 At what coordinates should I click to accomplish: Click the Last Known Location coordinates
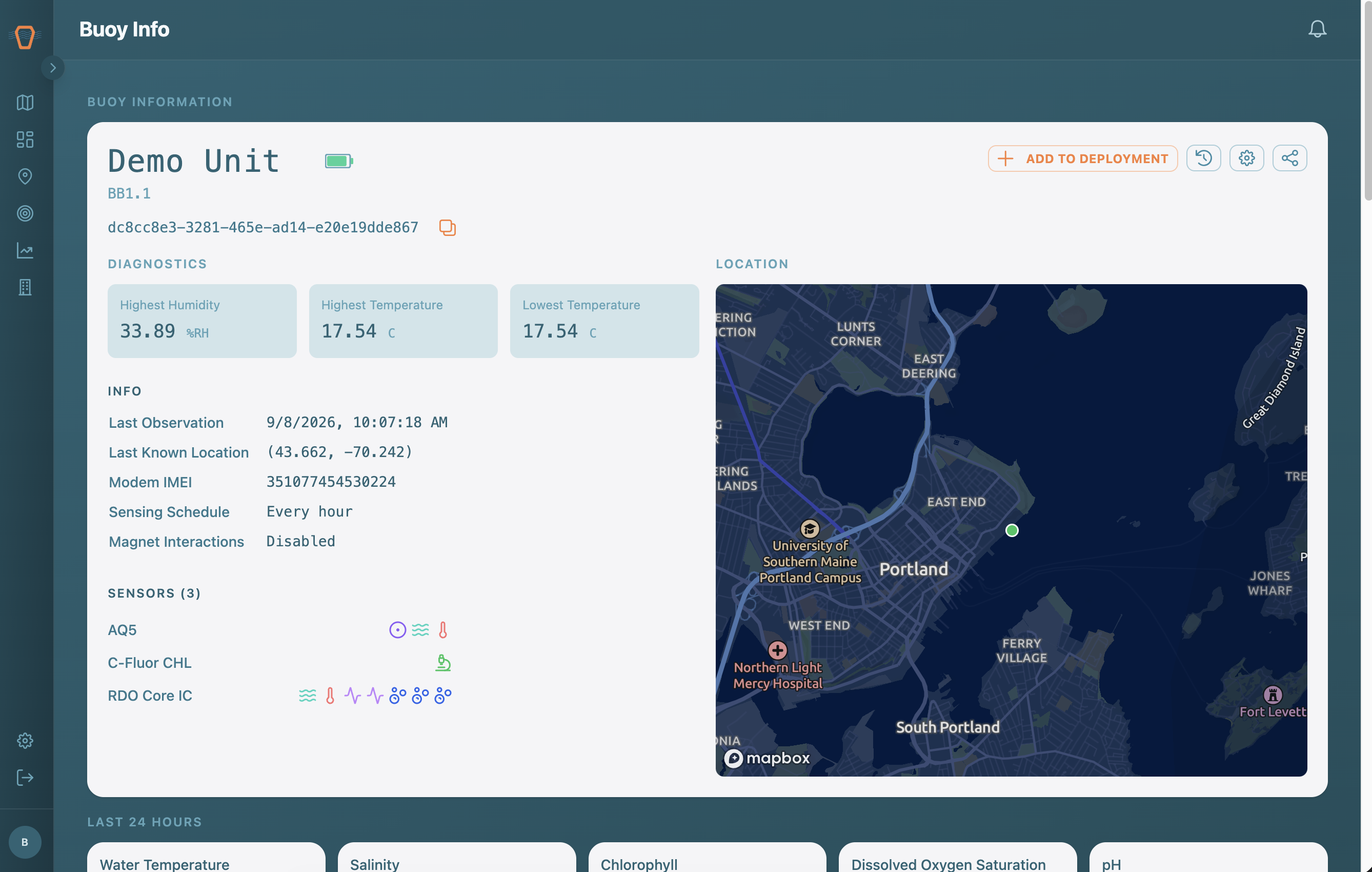click(x=339, y=452)
